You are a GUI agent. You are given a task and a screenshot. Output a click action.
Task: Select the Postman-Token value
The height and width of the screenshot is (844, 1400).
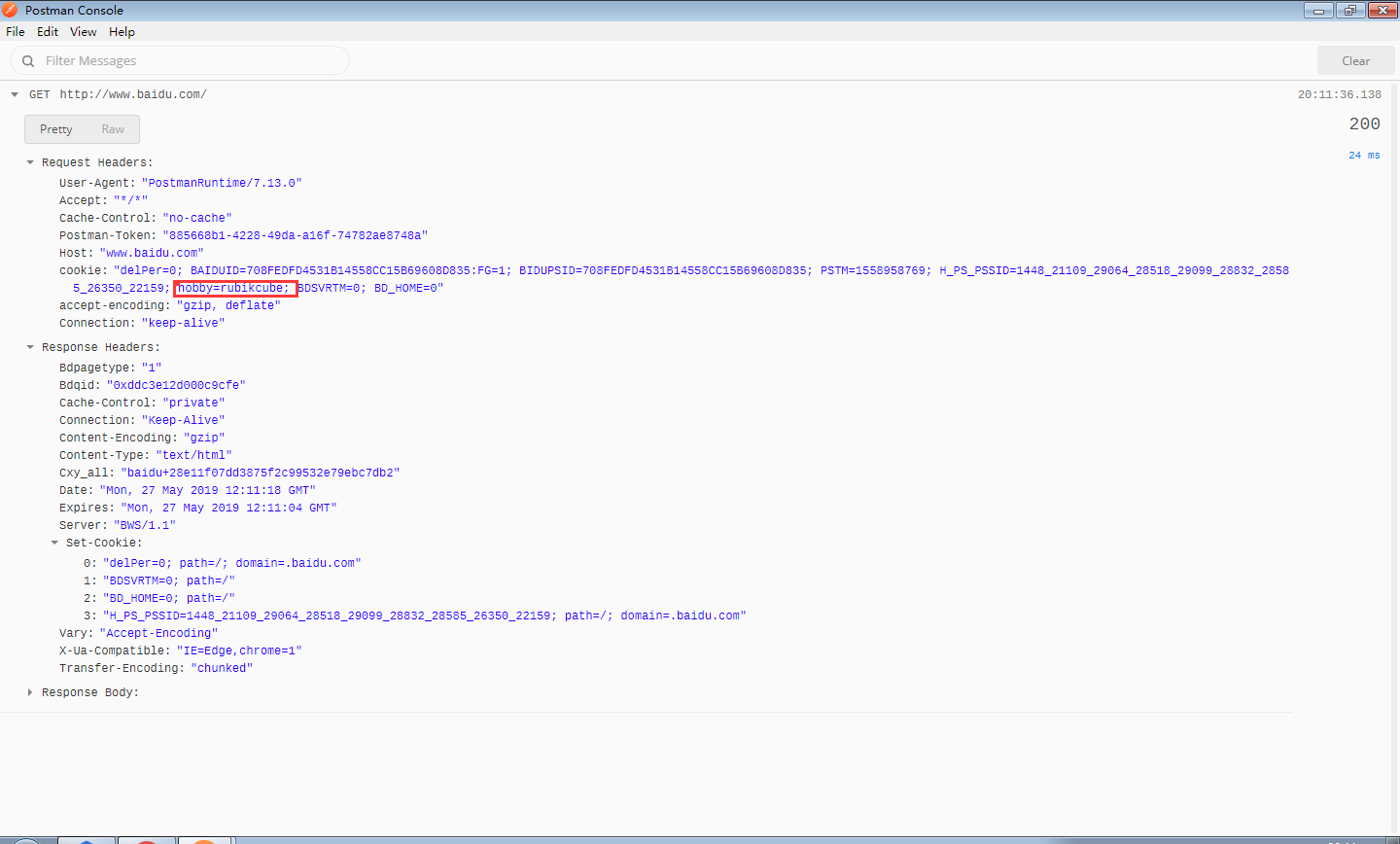(x=295, y=235)
